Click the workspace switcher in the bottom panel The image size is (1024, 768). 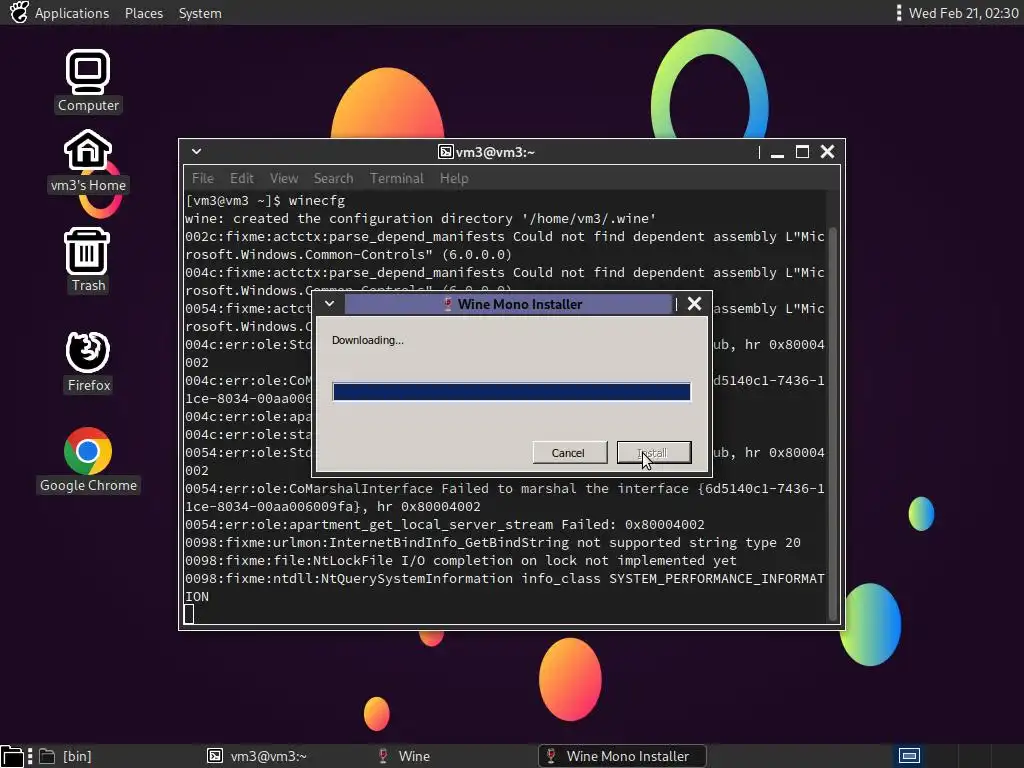point(909,756)
